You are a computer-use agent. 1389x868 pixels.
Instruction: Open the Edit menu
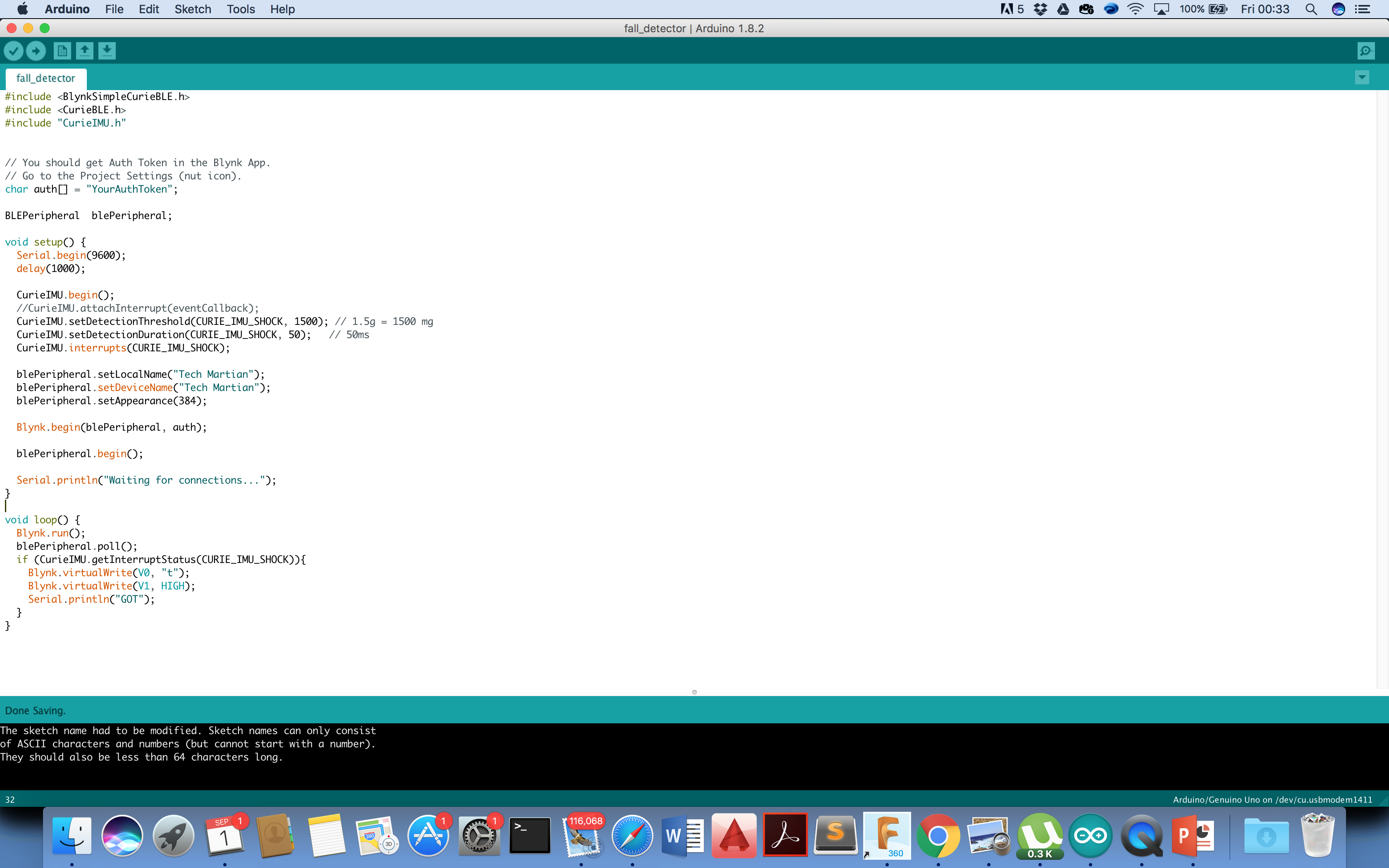[x=149, y=9]
